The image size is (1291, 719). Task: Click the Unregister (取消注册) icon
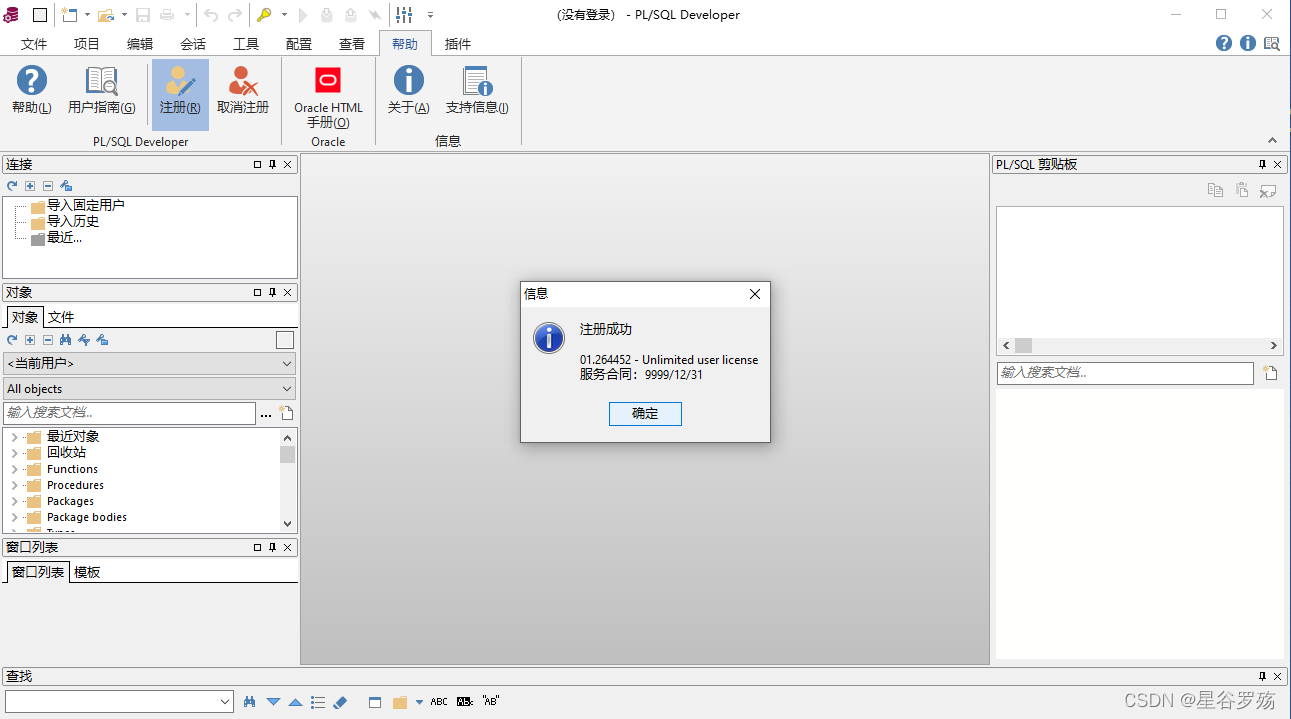coord(243,80)
